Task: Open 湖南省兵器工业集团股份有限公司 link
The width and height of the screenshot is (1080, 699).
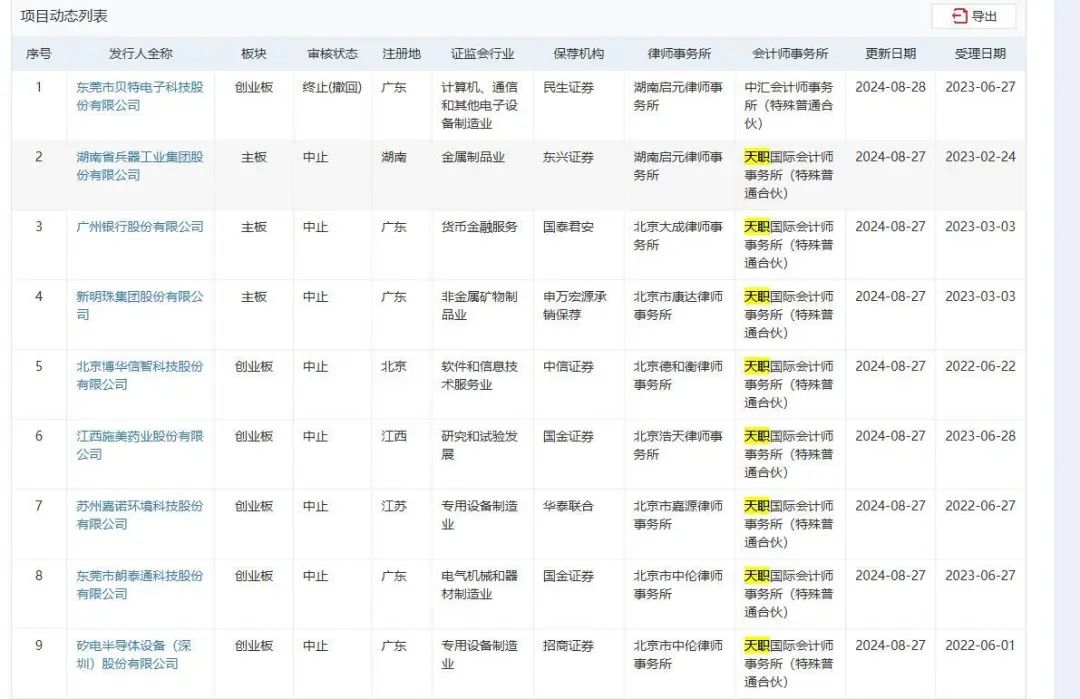Action: (x=140, y=166)
